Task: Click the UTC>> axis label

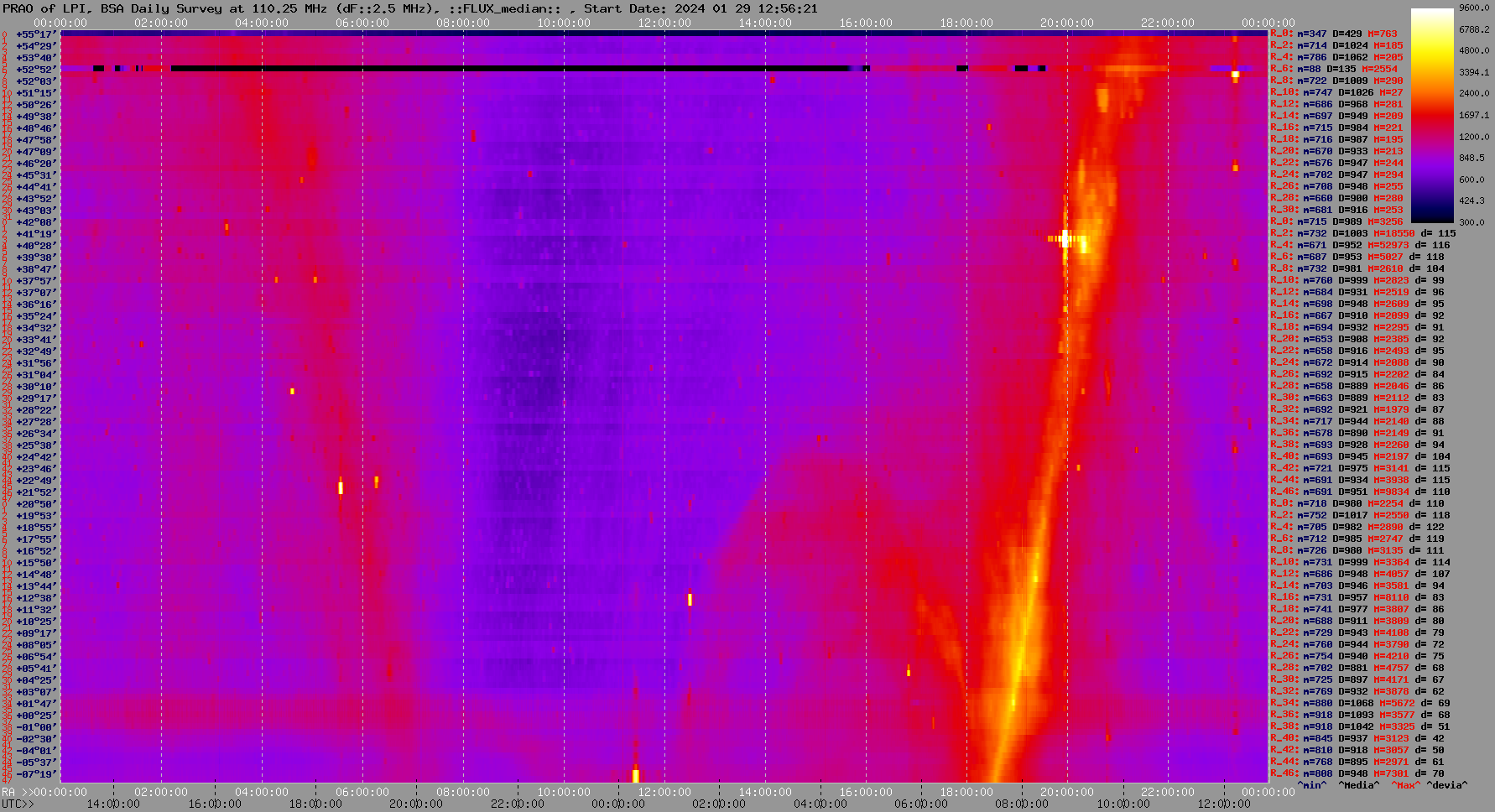Action: click(17, 804)
